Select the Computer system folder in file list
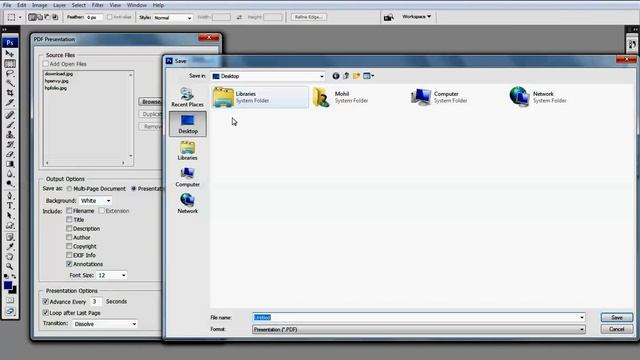The height and width of the screenshot is (360, 640). [440, 97]
